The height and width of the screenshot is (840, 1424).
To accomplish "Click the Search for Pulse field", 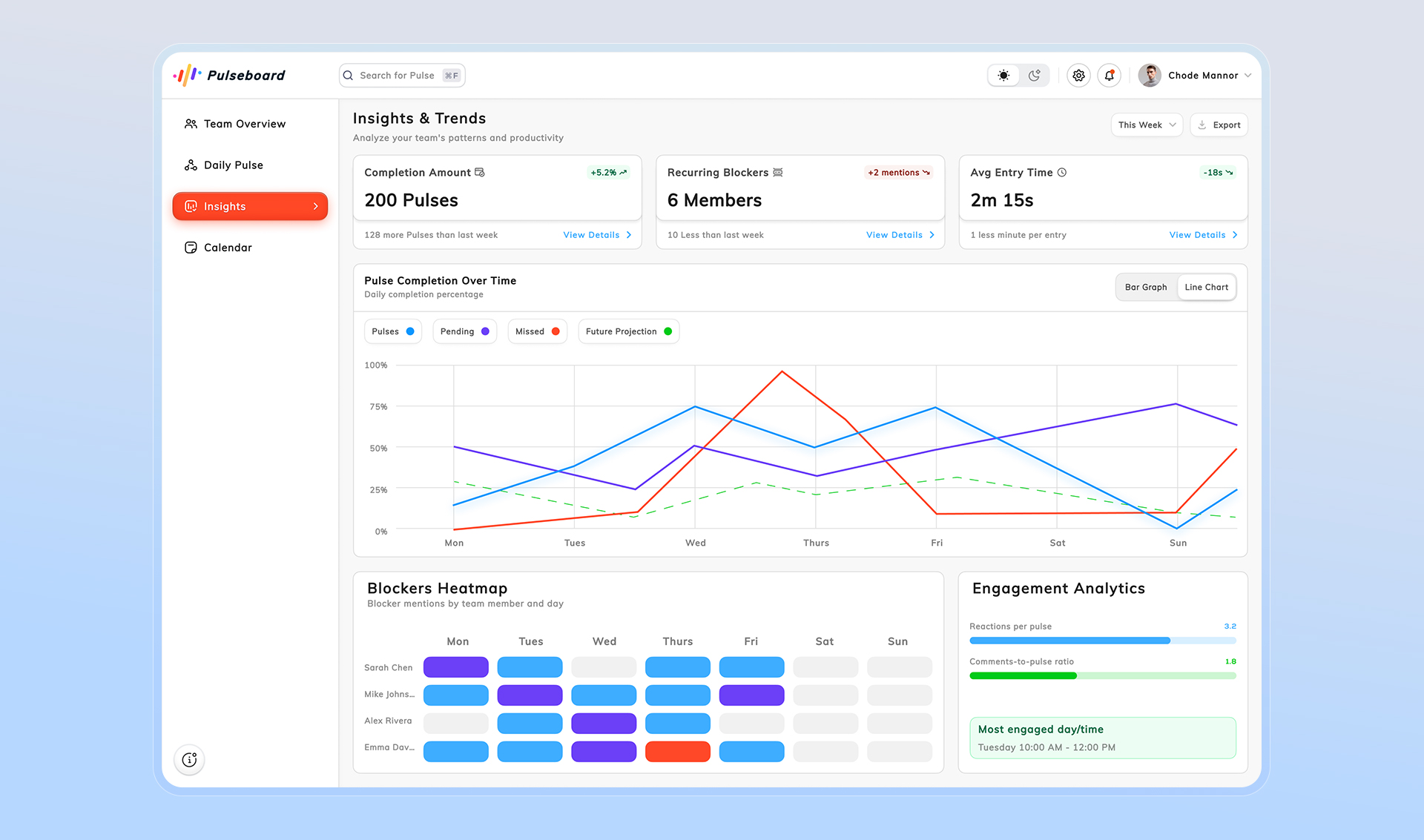I will pos(401,75).
